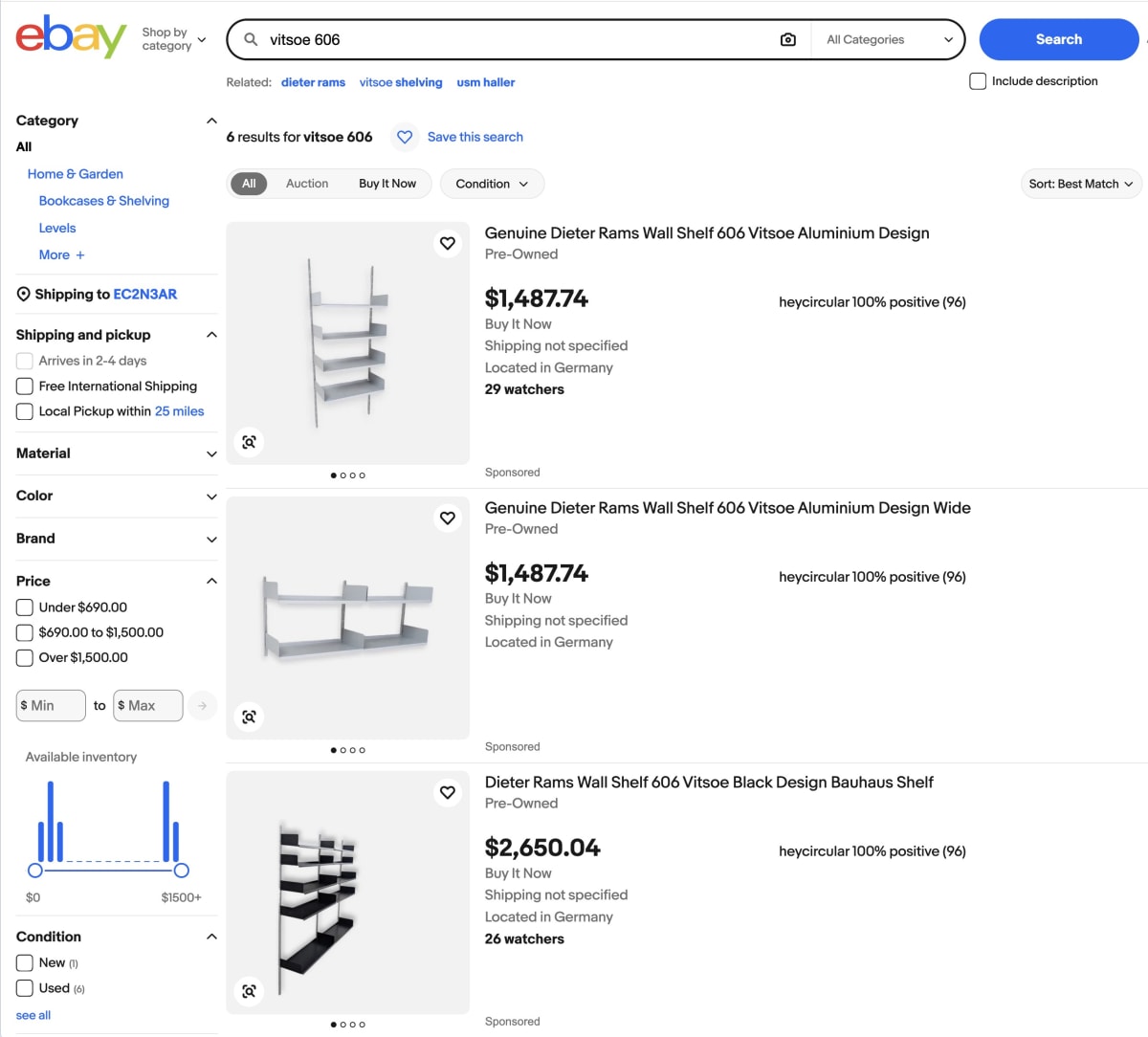Toggle the Include description checkbox
The image size is (1148, 1037).
point(978,81)
